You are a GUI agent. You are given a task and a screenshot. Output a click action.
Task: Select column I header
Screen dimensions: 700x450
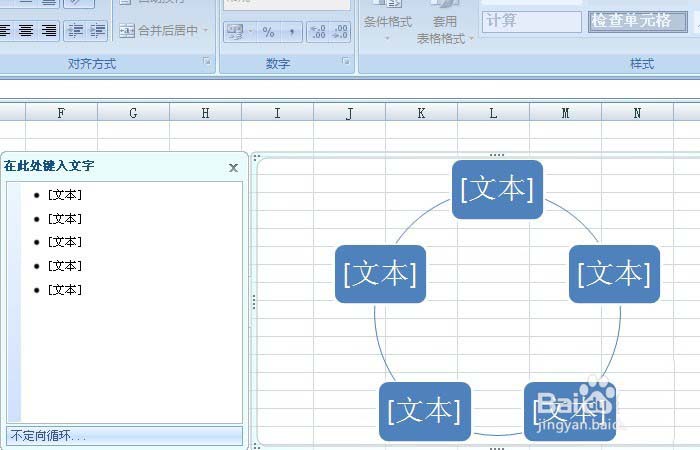tap(277, 113)
